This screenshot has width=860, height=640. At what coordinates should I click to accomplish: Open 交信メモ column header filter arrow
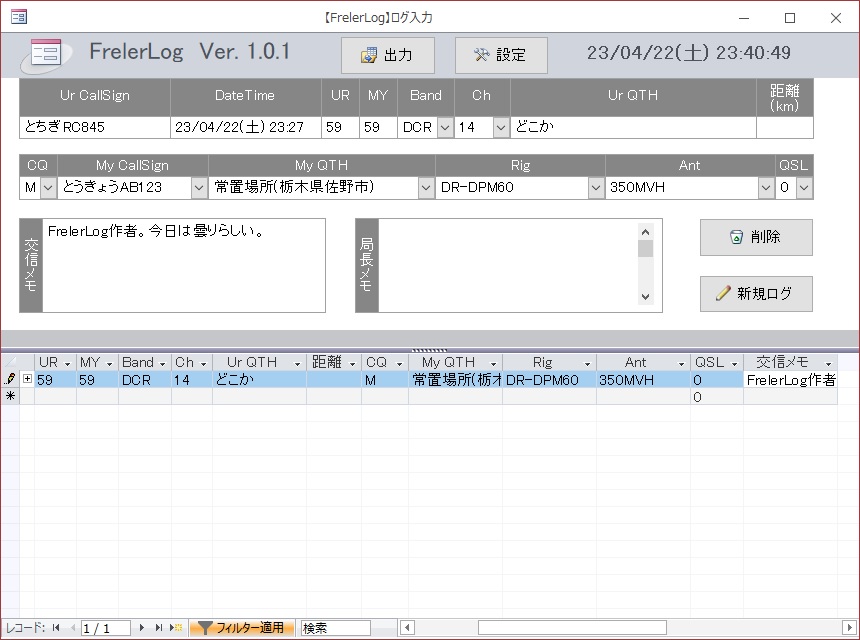[x=828, y=364]
